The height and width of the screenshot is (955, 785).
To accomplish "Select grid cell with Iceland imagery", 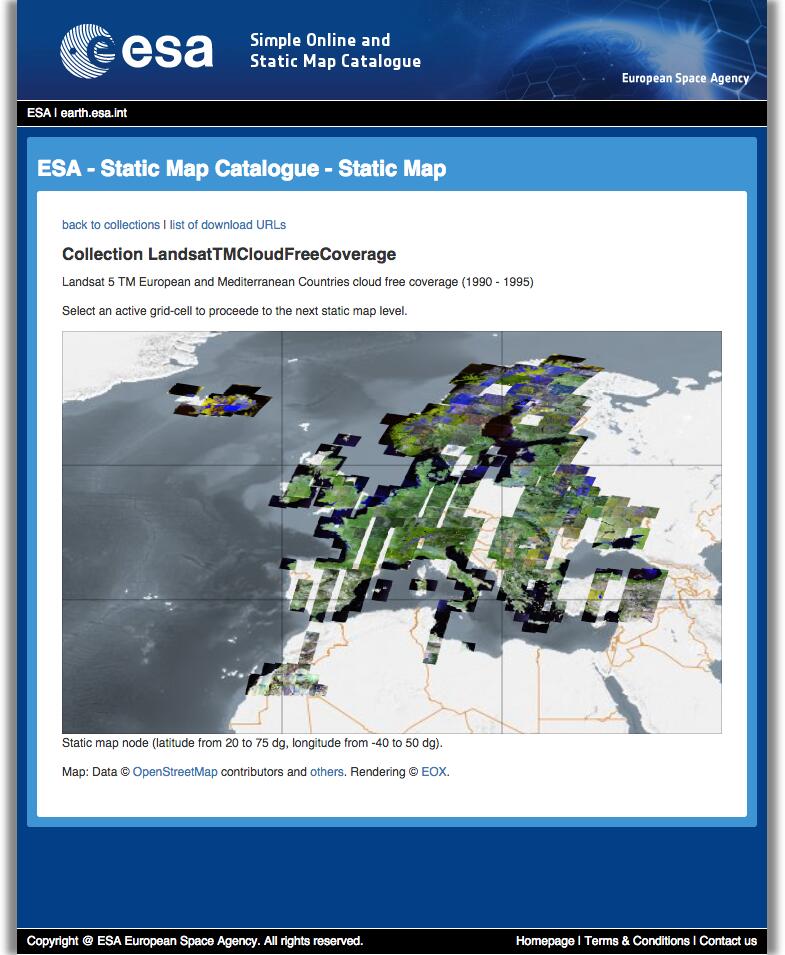I will (x=172, y=399).
